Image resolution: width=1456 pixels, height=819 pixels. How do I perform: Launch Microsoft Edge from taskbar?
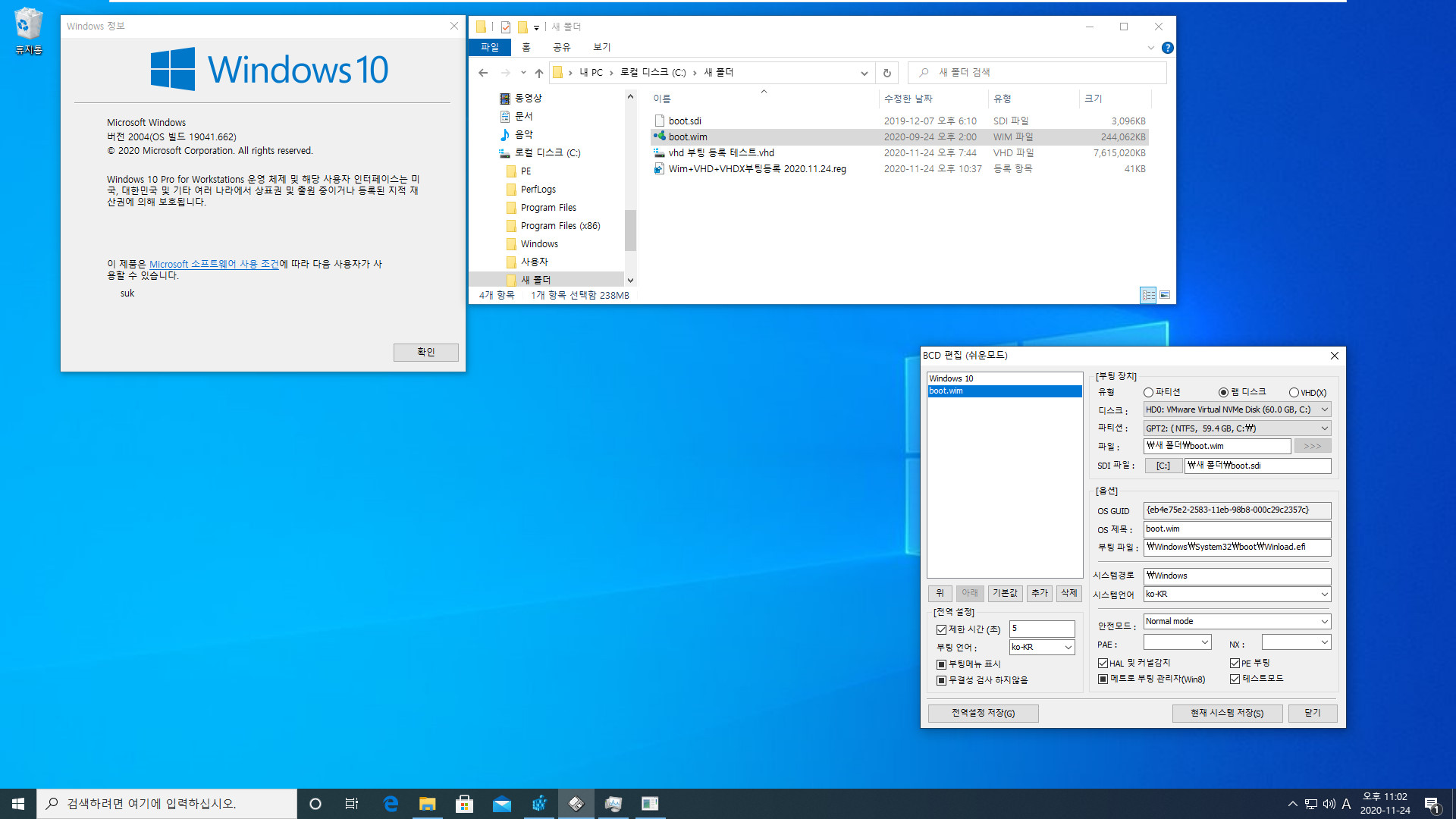pos(391,804)
